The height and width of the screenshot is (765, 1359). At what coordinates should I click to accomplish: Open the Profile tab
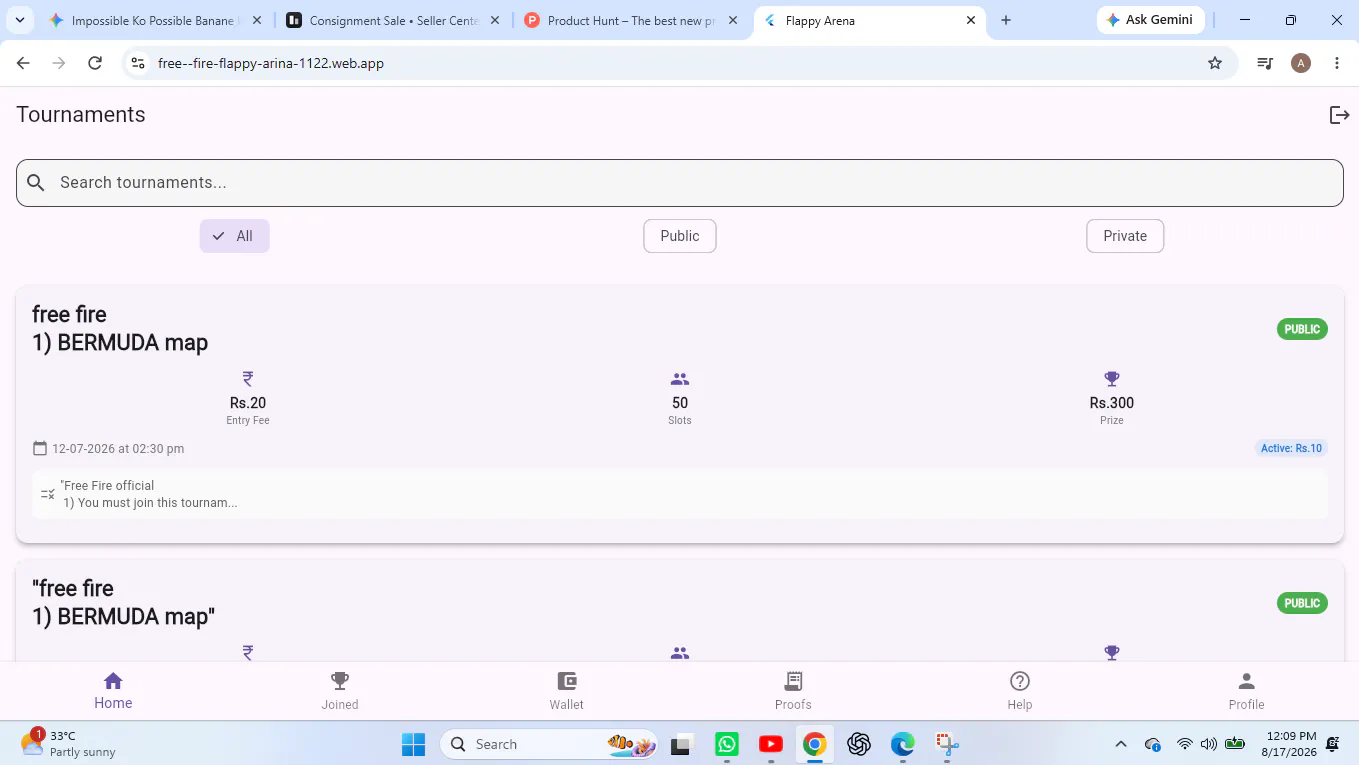coord(1246,691)
